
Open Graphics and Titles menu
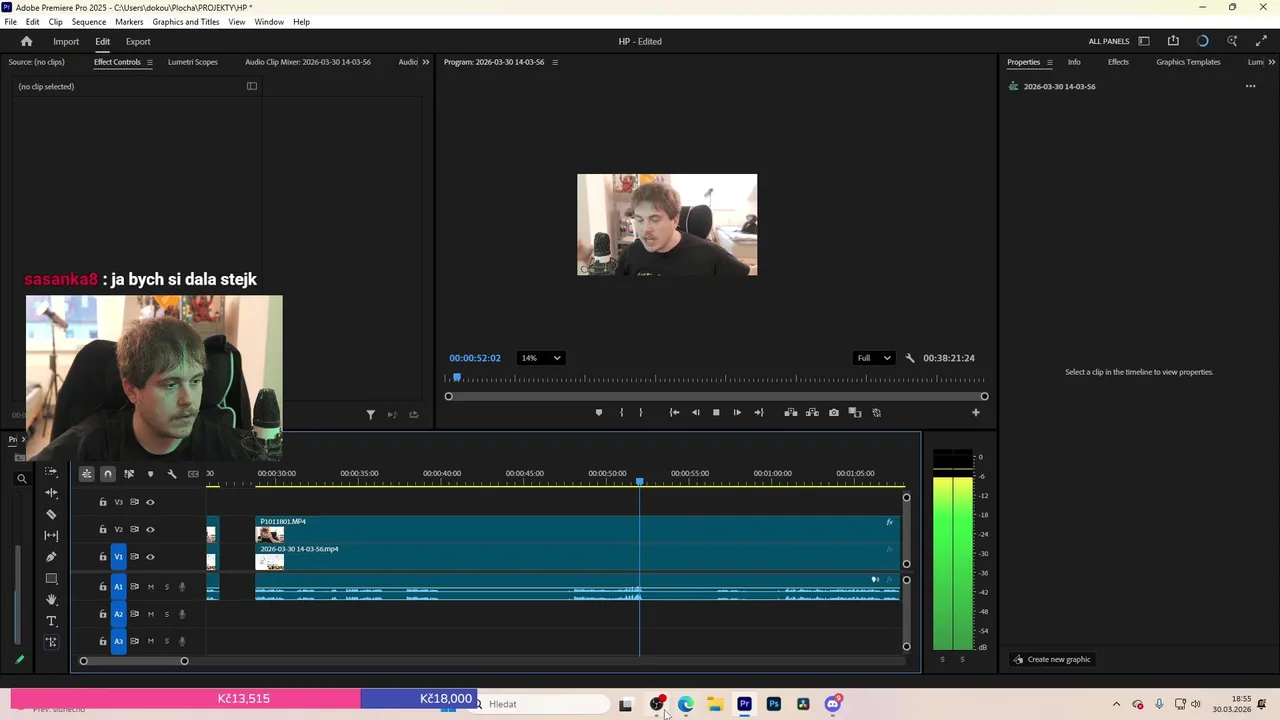pos(186,21)
